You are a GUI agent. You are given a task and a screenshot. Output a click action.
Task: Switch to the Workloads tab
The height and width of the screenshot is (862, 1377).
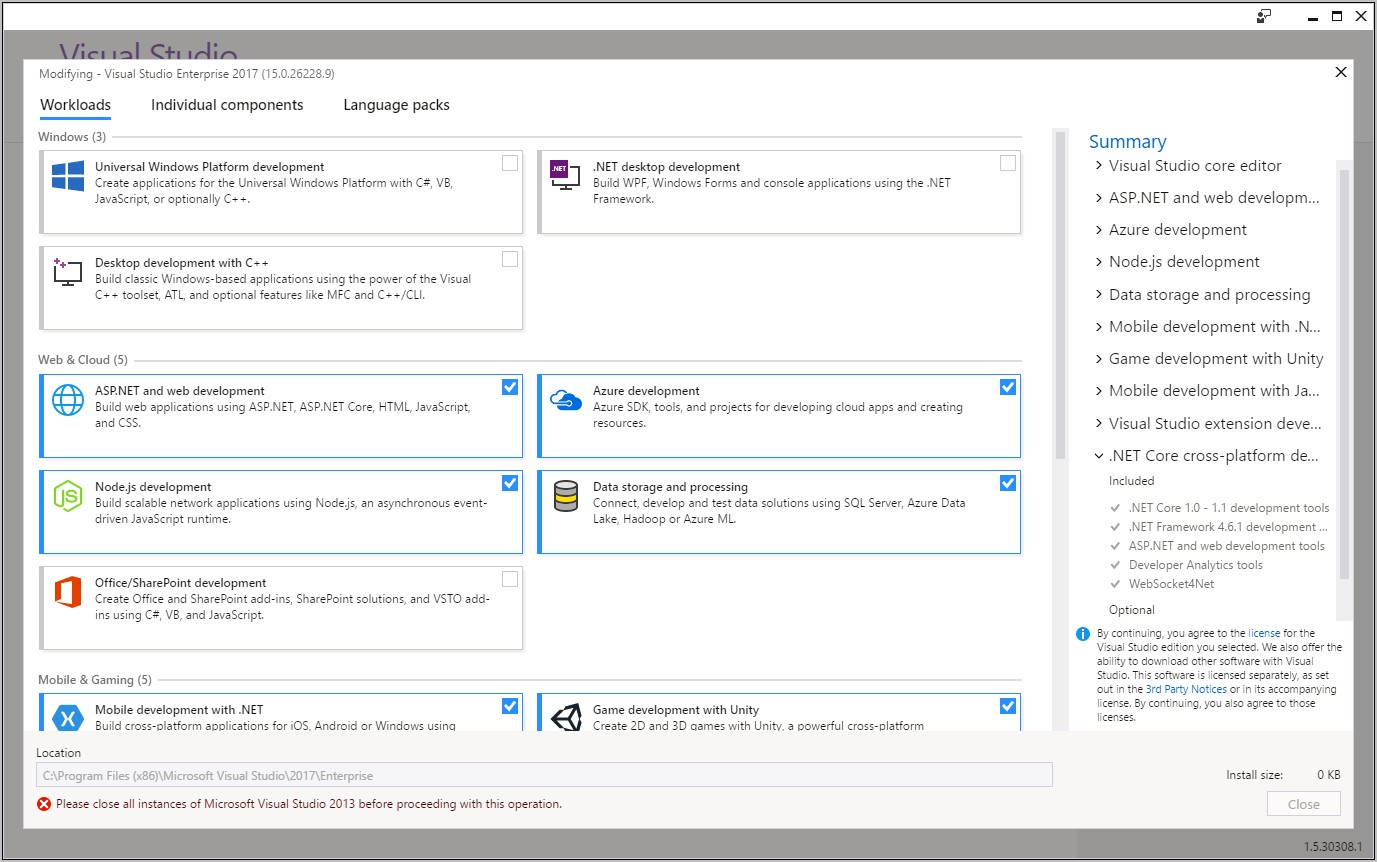[x=75, y=105]
